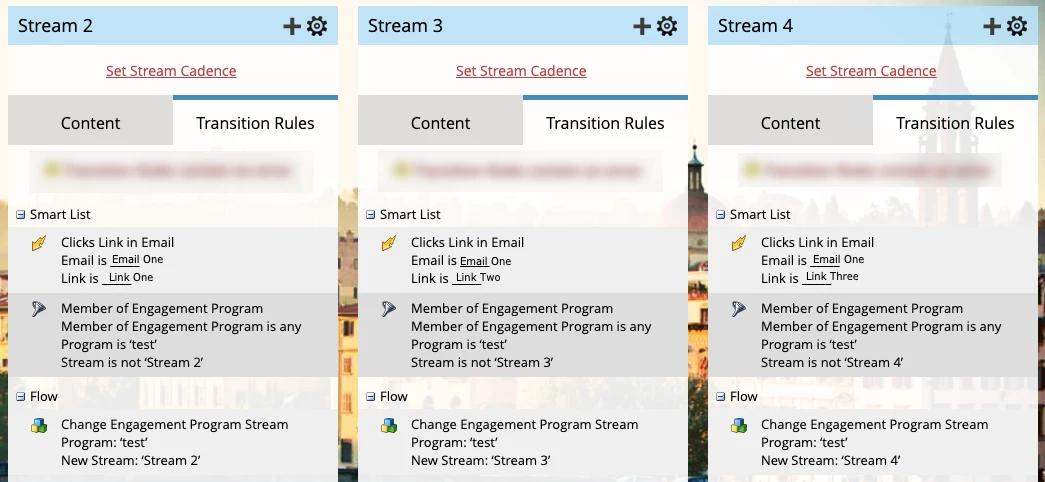Screen dimensions: 1045x482
Task: Open the gear settings for Stream 4
Action: click(1017, 26)
